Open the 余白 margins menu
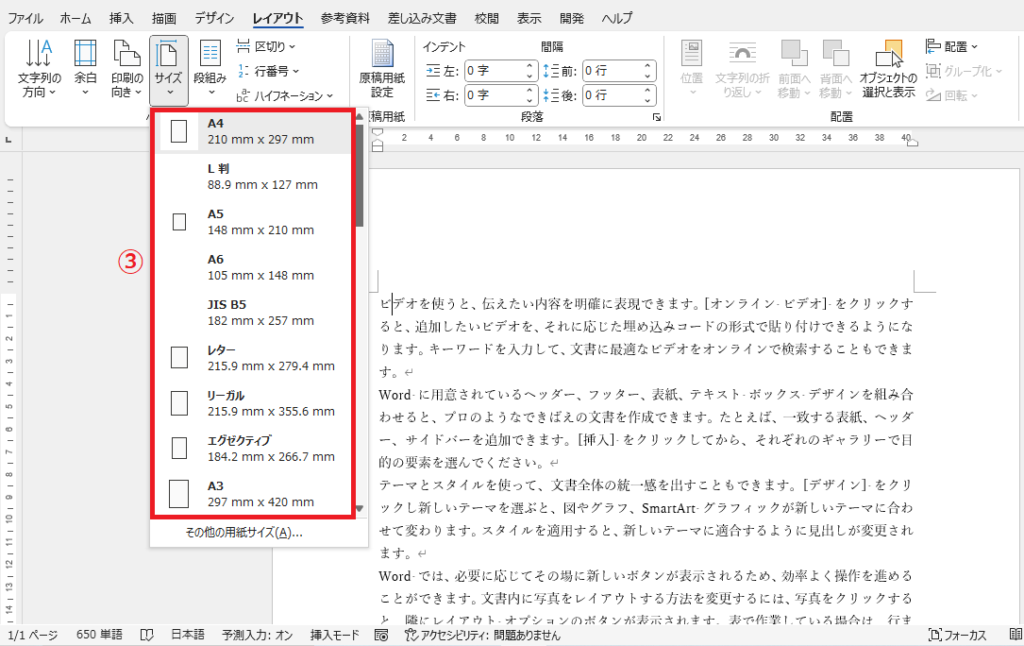1024x646 pixels. (x=85, y=70)
